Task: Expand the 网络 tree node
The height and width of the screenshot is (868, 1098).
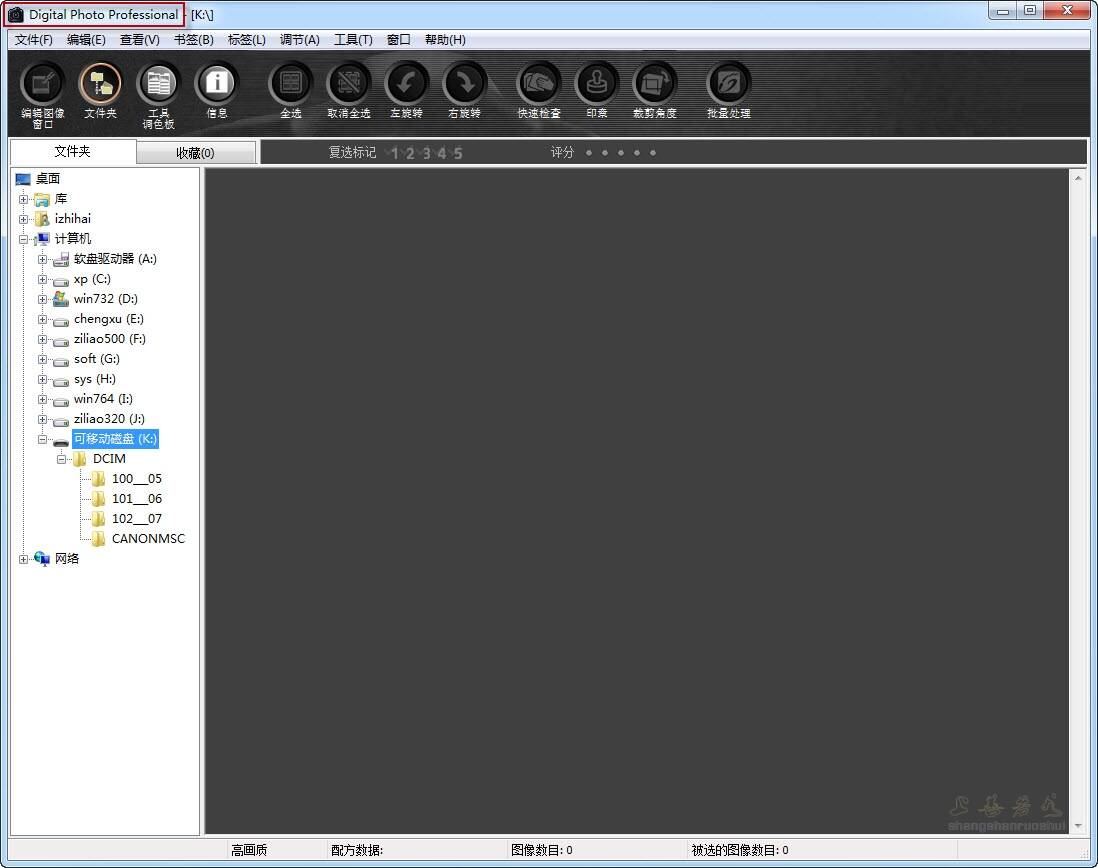Action: click(24, 559)
